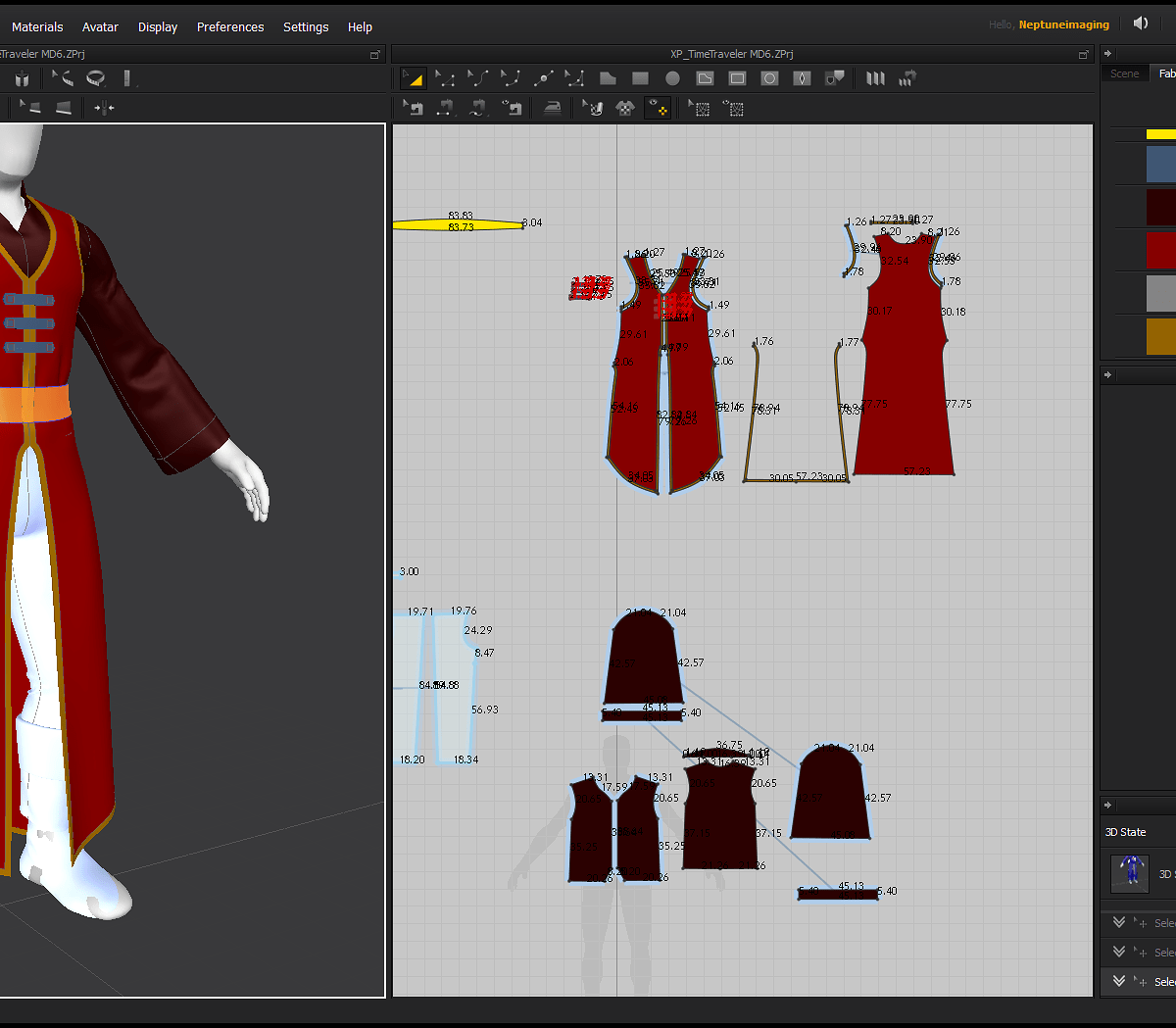Viewport: 1176px width, 1028px height.
Task: Select the Rectangle pattern tool
Action: pos(640,78)
